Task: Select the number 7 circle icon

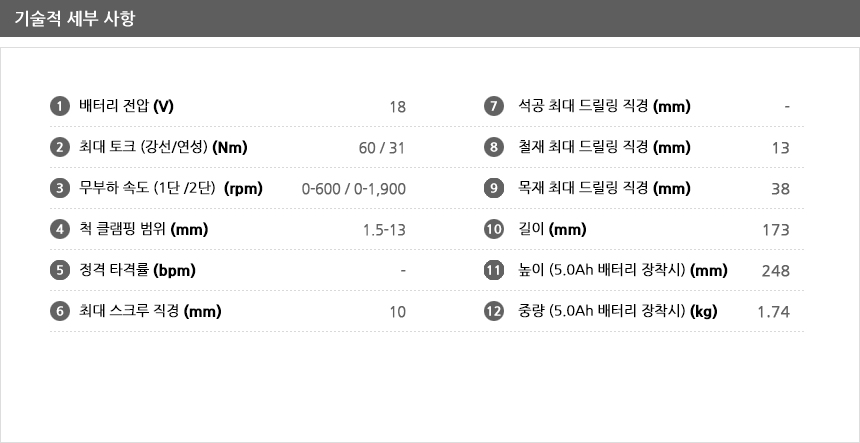Action: click(494, 106)
